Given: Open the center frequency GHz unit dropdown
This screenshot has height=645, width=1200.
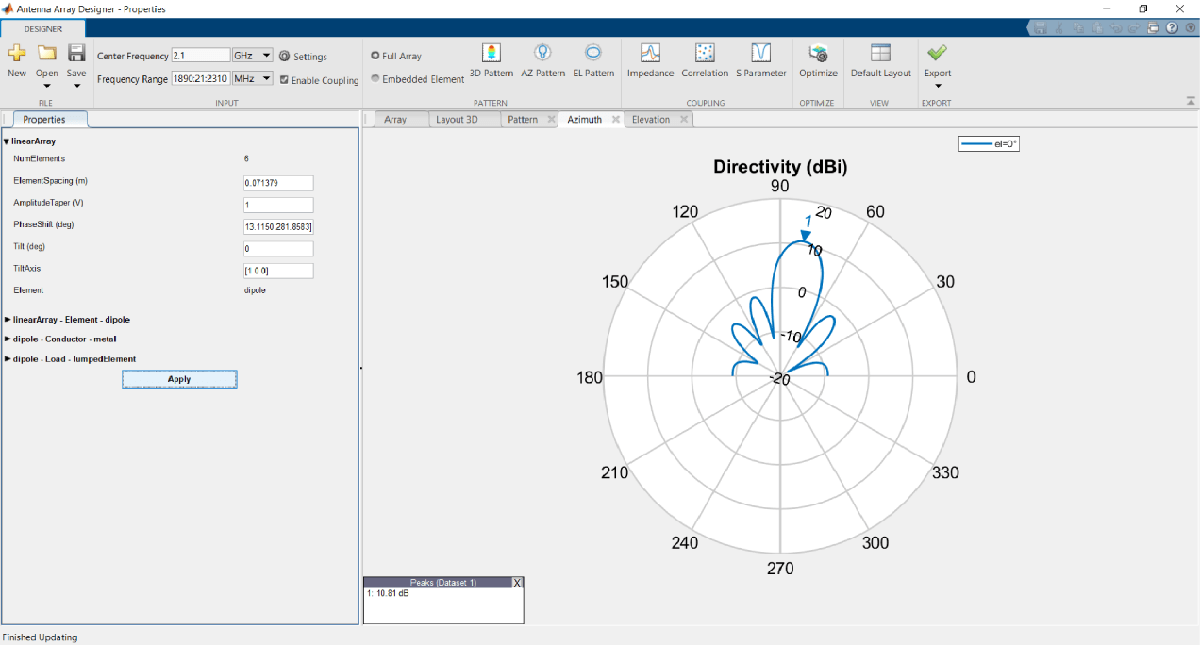Looking at the screenshot, I should coord(253,56).
